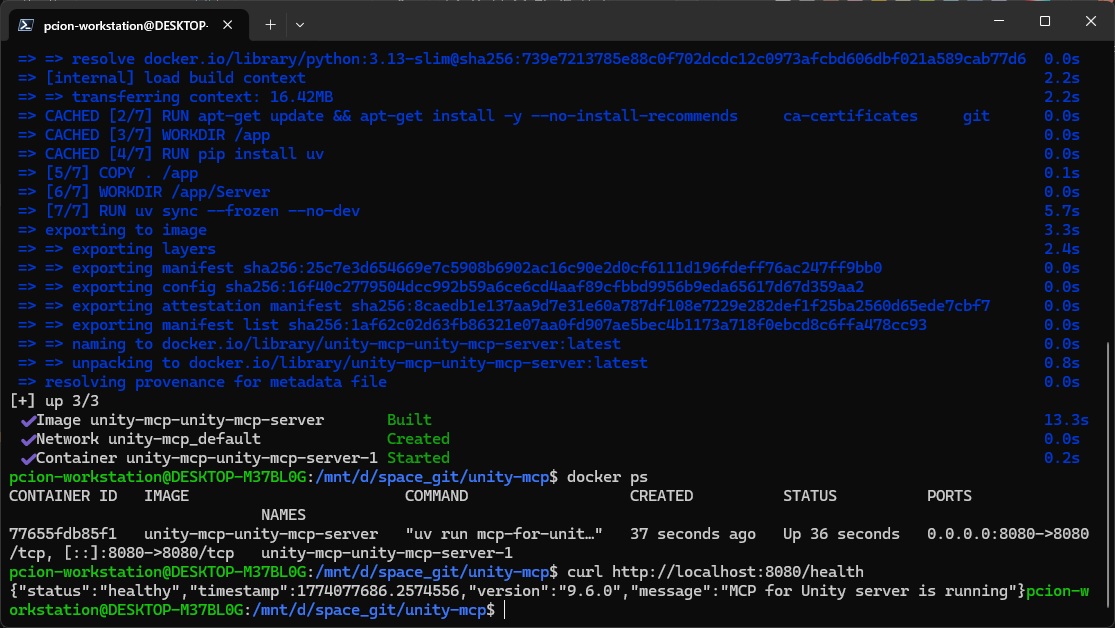1115x628 pixels.
Task: Click the checkmark beside Container unity-mcp-unity-mcp-server-1
Action: [27, 458]
